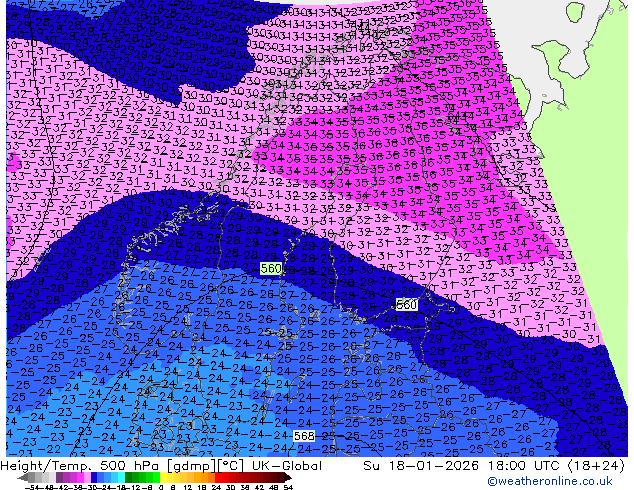Click the '54' value under the legend
Viewport: 634px width, 490px height.
point(288,487)
